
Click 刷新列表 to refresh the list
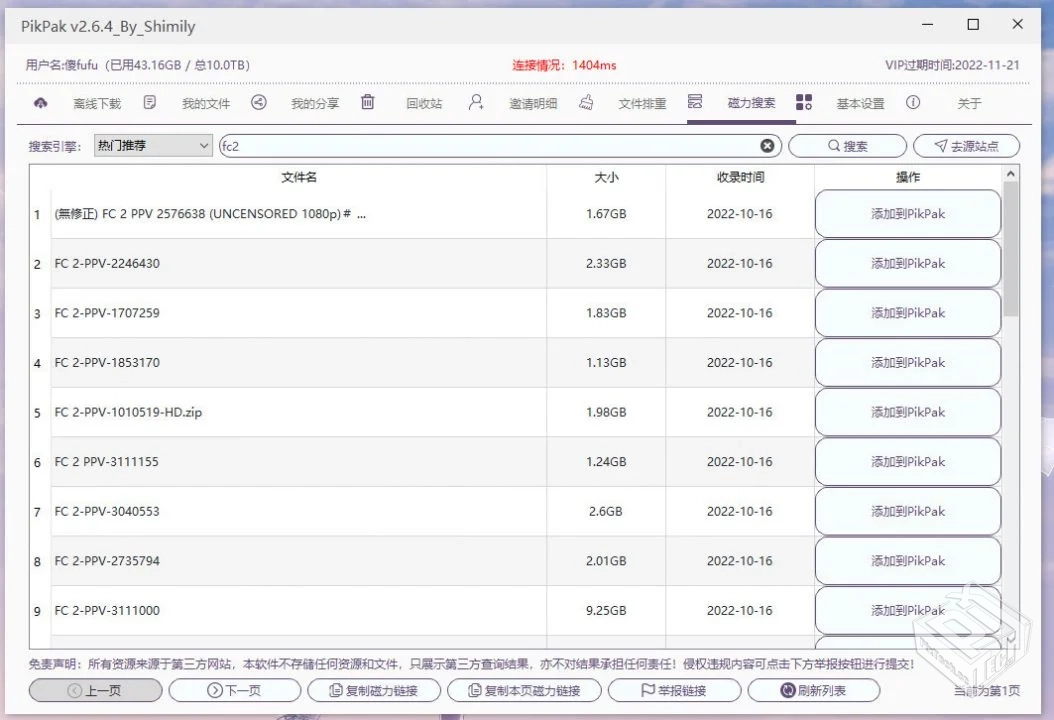point(813,690)
